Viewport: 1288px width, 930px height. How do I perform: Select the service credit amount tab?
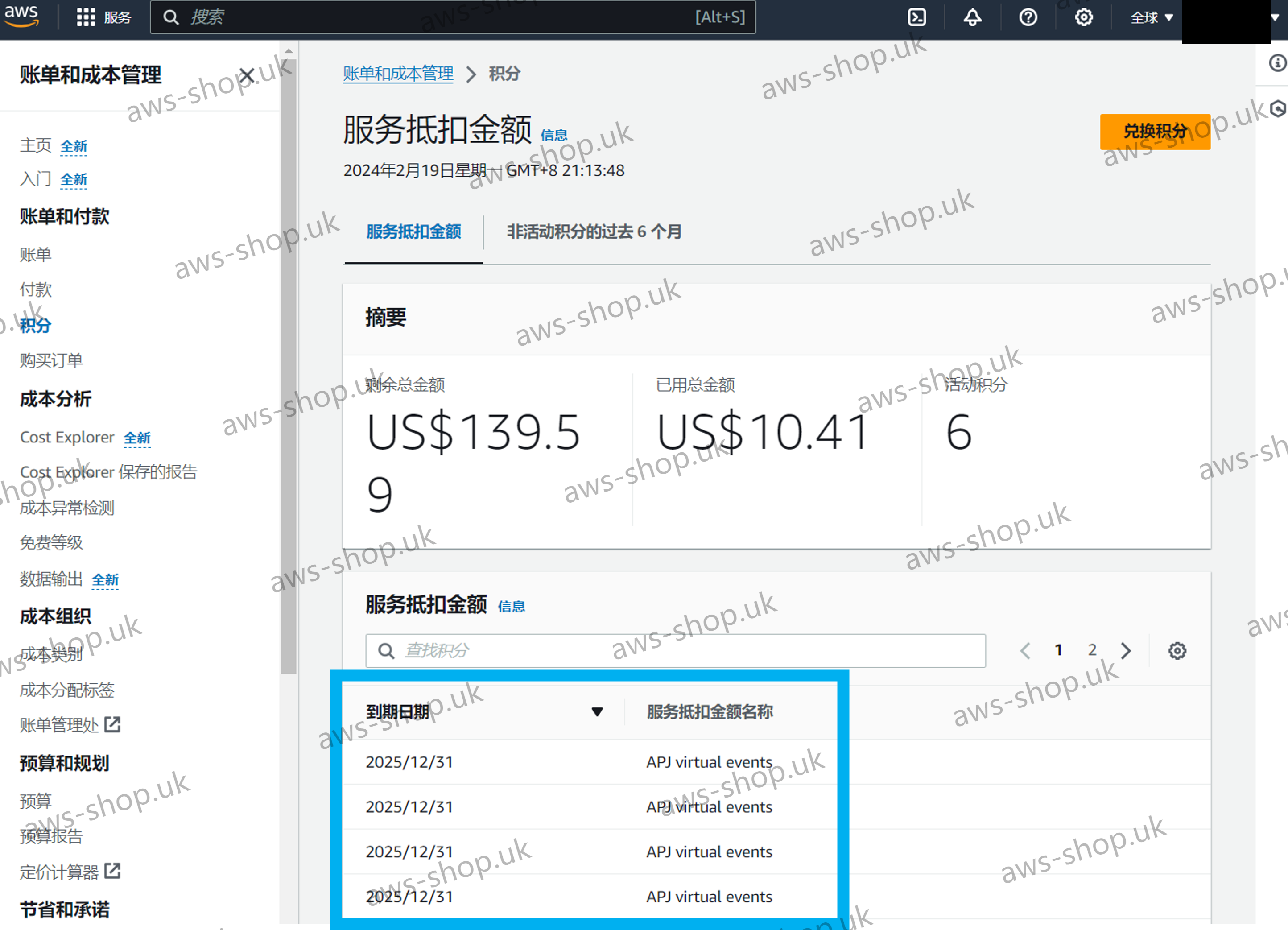[x=413, y=232]
